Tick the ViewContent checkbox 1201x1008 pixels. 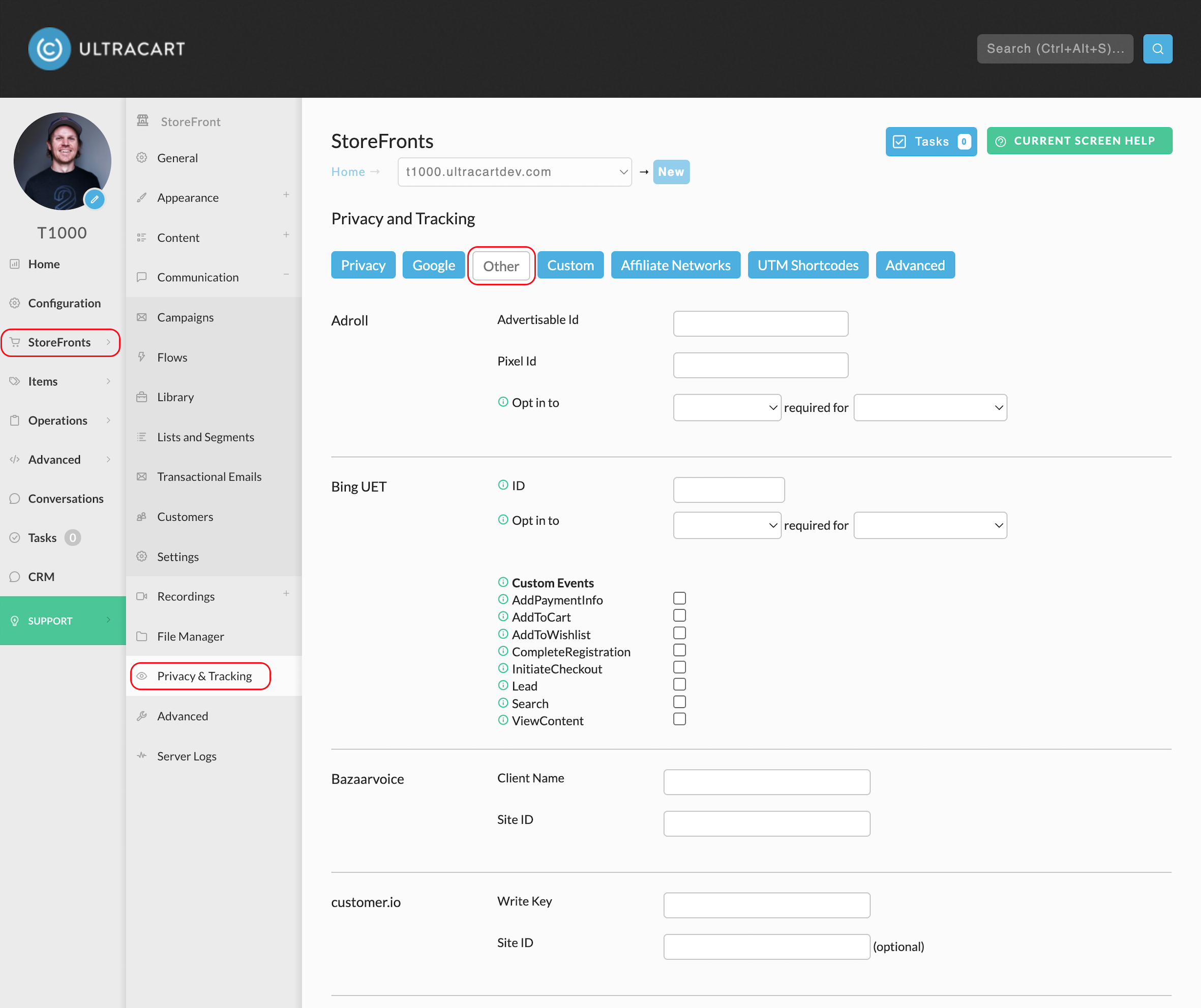tap(679, 719)
